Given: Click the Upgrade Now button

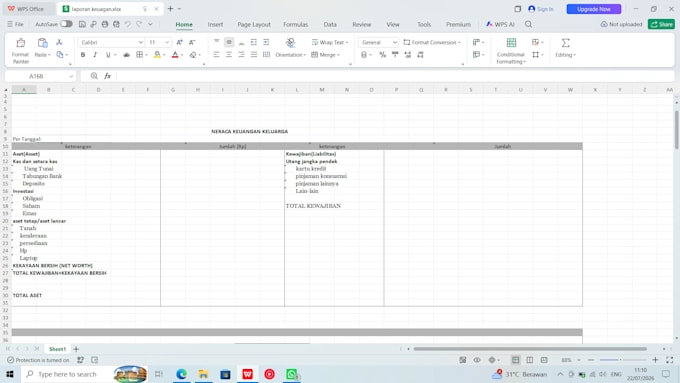Looking at the screenshot, I should click(x=594, y=9).
